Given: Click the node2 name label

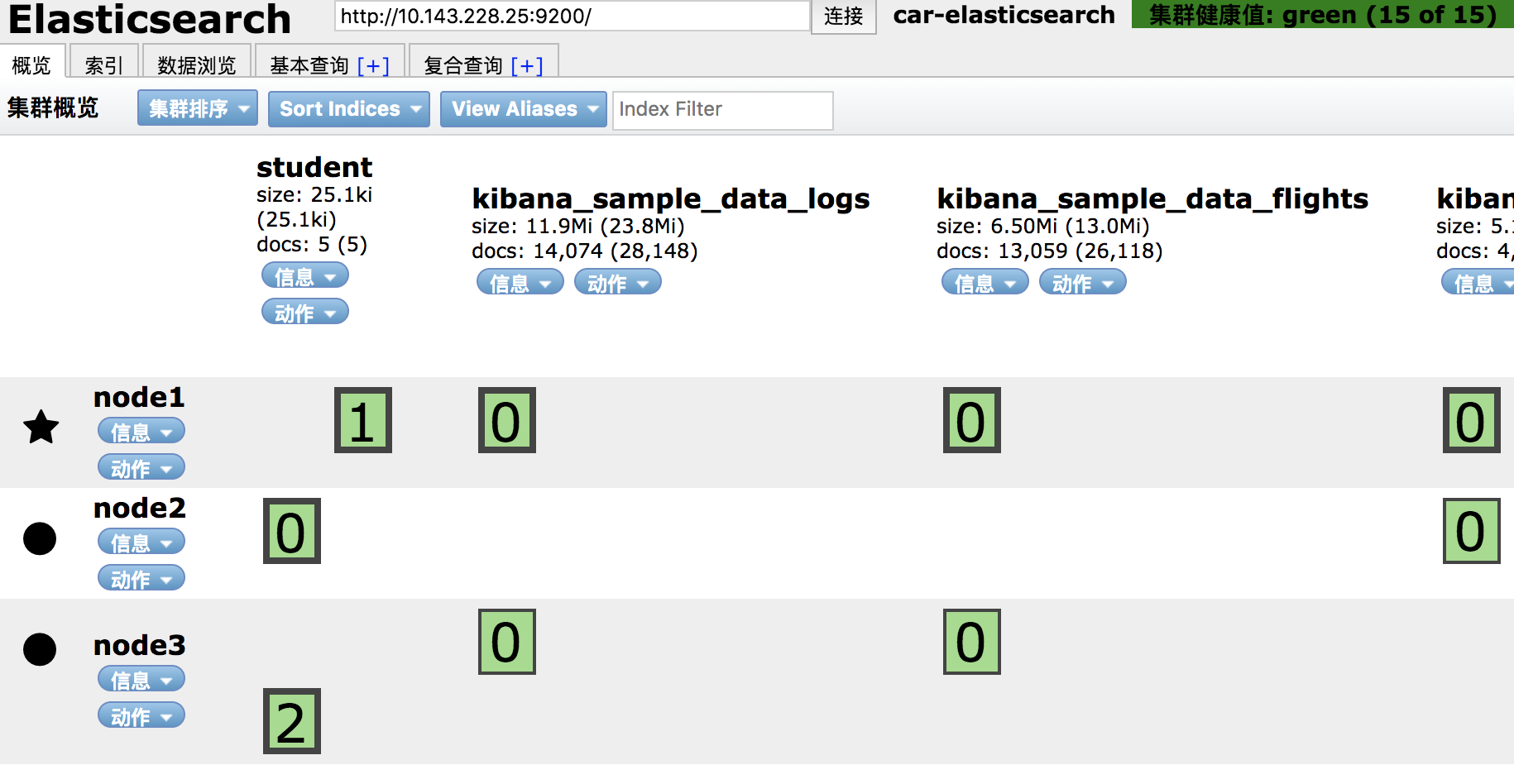Looking at the screenshot, I should [140, 508].
